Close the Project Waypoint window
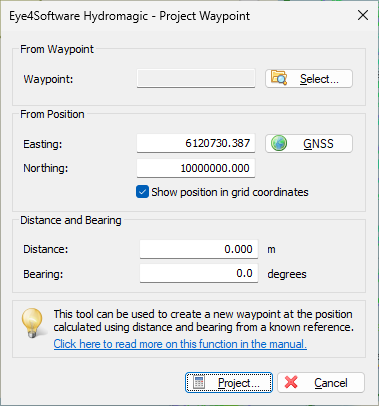This screenshot has width=379, height=406. [x=363, y=15]
